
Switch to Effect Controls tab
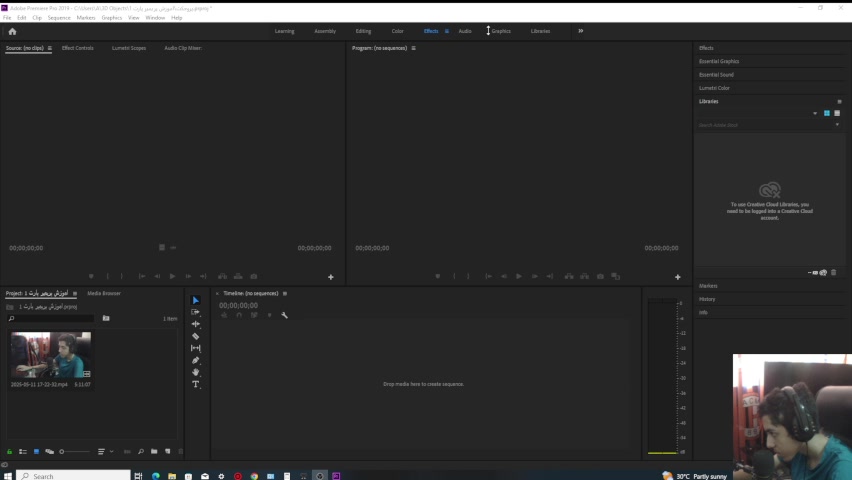point(78,48)
